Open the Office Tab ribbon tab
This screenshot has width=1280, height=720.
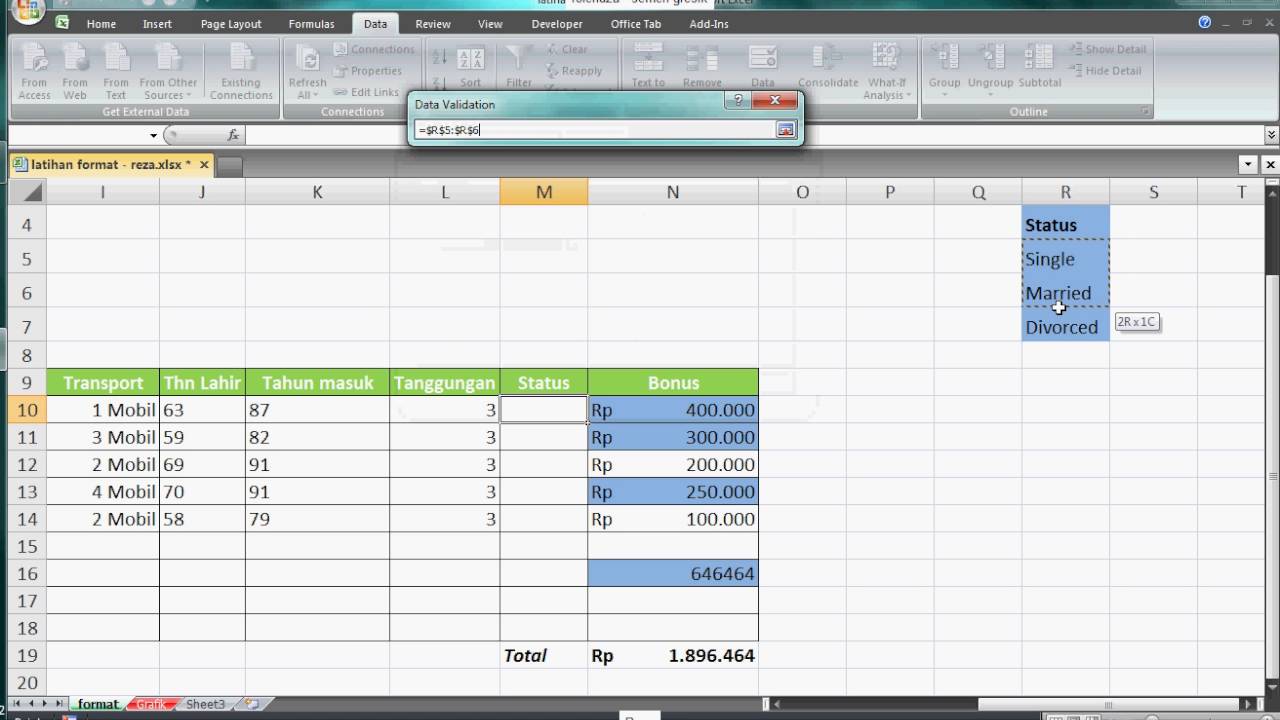point(636,24)
